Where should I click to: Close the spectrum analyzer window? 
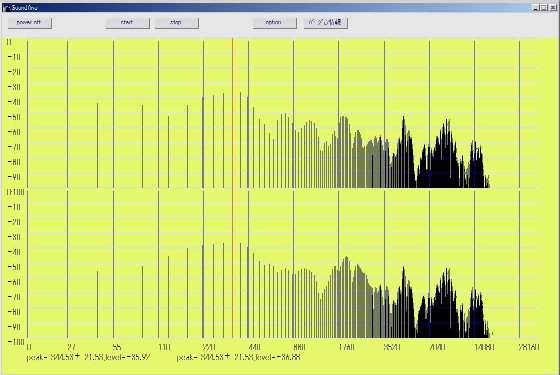(x=552, y=8)
